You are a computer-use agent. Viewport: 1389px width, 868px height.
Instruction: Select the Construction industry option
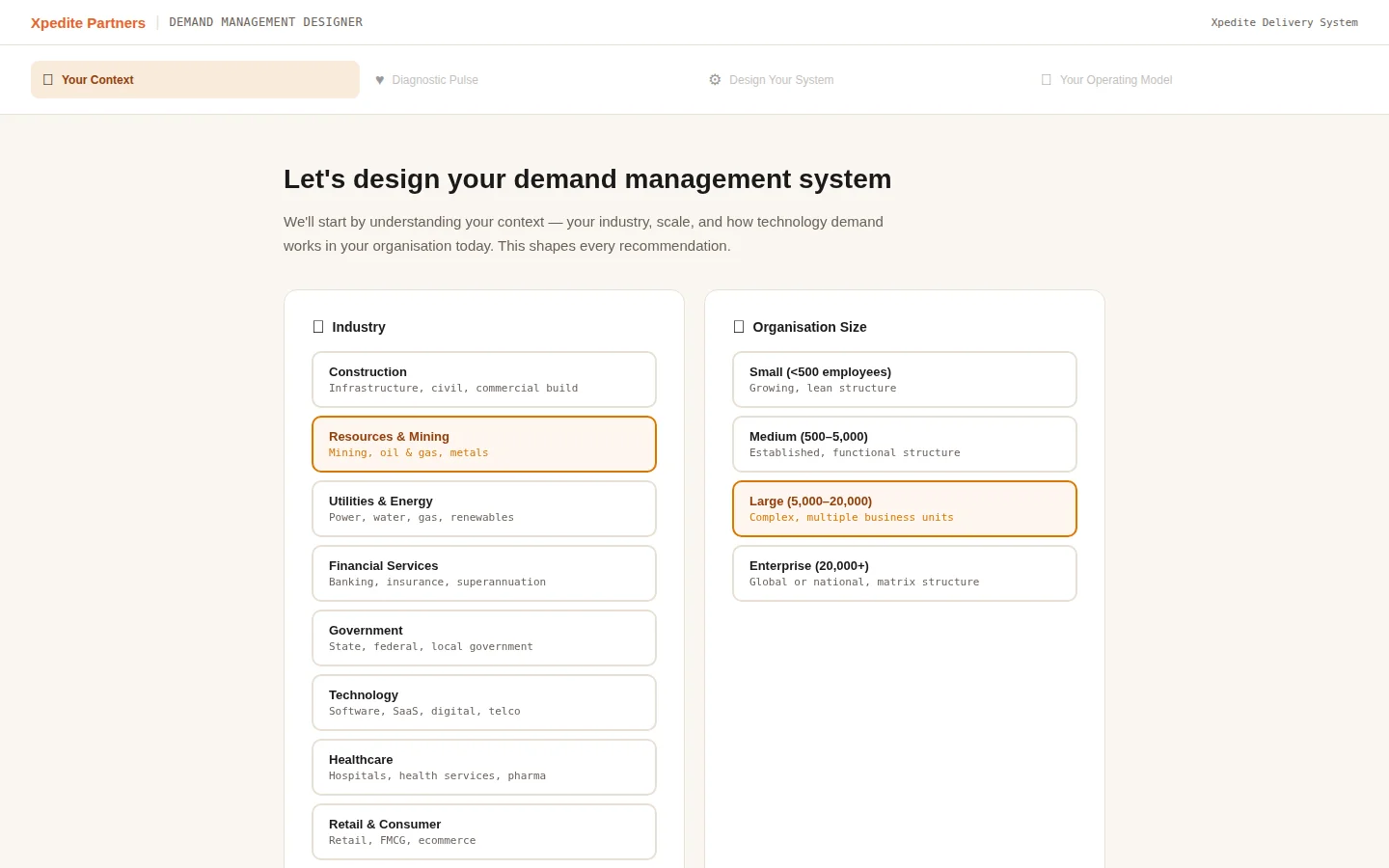pyautogui.click(x=483, y=379)
